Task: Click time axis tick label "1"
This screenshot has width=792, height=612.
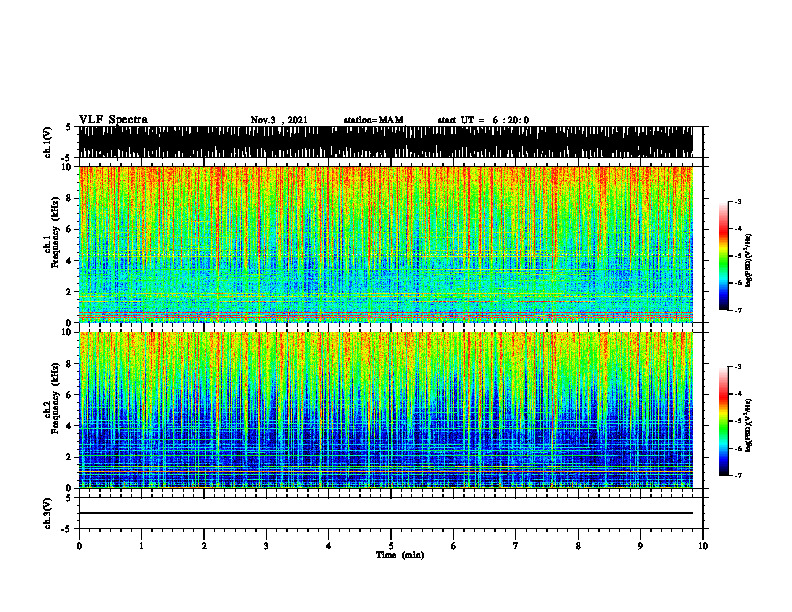Action: click(141, 546)
